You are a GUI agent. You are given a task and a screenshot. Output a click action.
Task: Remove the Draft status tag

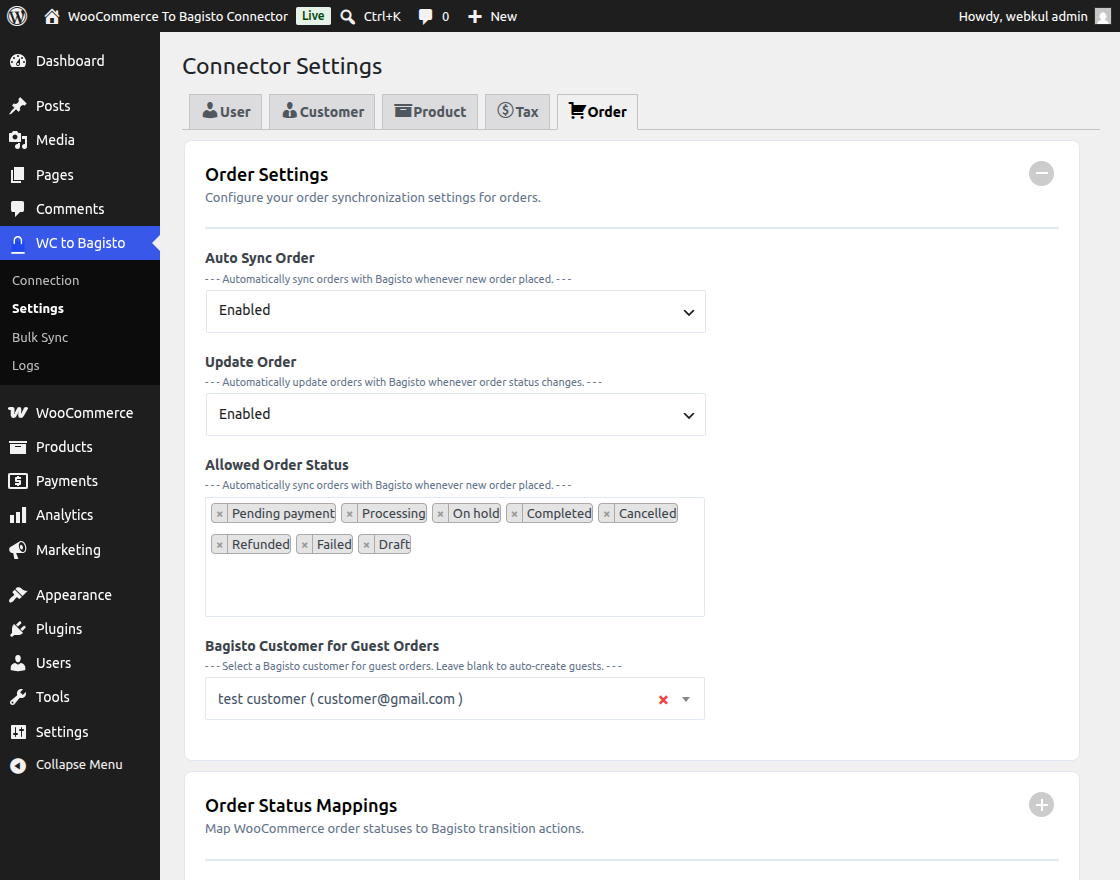366,545
